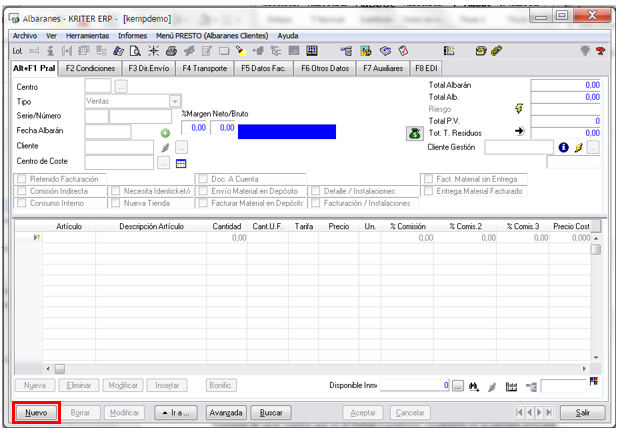Click the Buscar button
This screenshot has height=431, width=618.
pos(271,413)
